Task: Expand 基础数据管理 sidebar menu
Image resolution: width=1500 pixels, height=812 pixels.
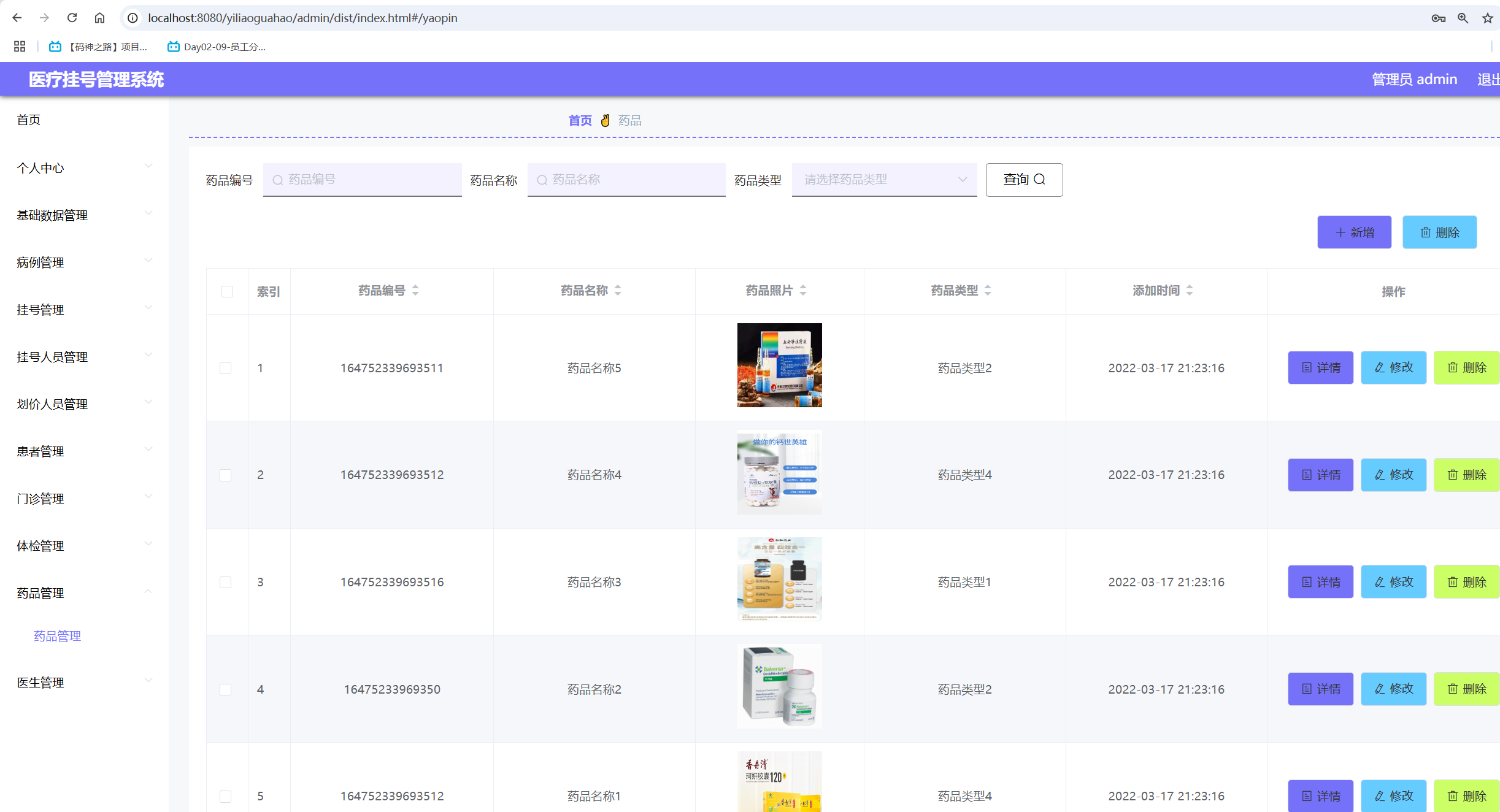Action: pyautogui.click(x=84, y=215)
